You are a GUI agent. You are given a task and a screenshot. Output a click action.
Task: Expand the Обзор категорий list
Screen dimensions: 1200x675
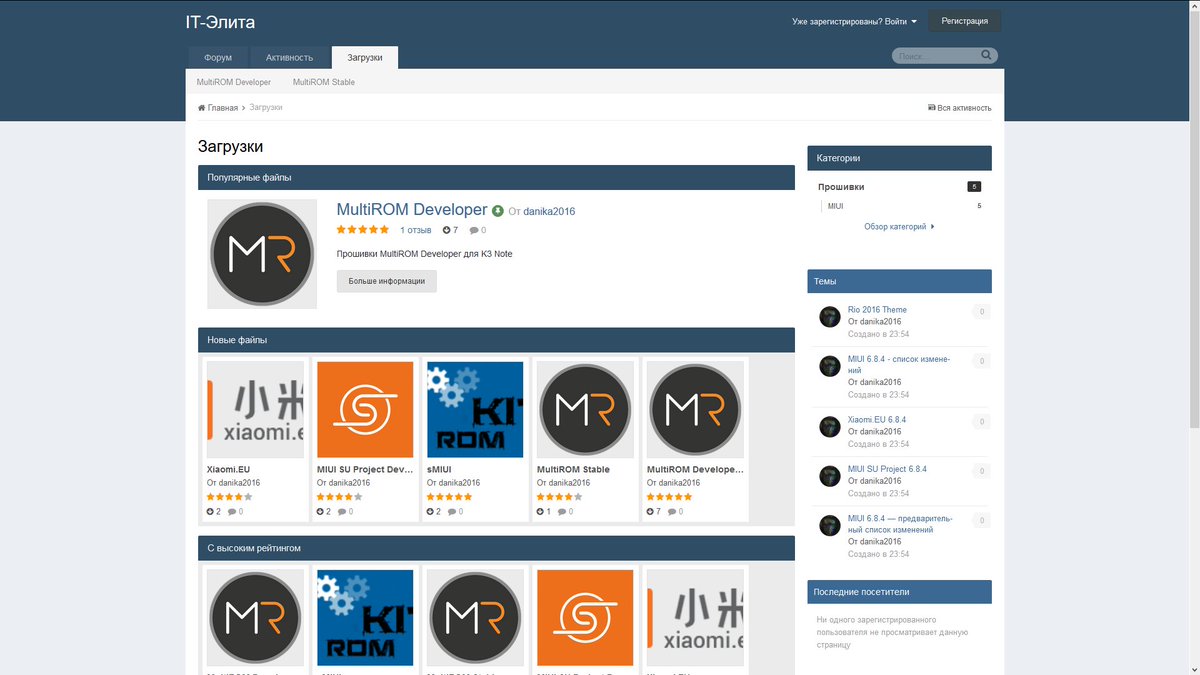click(x=898, y=226)
